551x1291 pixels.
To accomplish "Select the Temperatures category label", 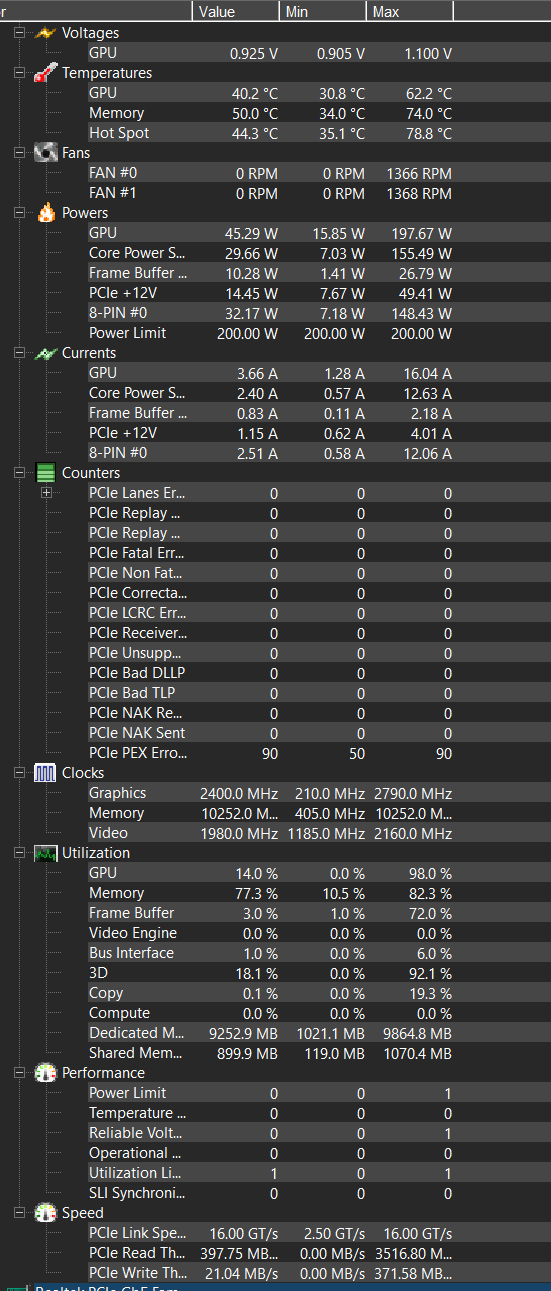I will pyautogui.click(x=107, y=73).
